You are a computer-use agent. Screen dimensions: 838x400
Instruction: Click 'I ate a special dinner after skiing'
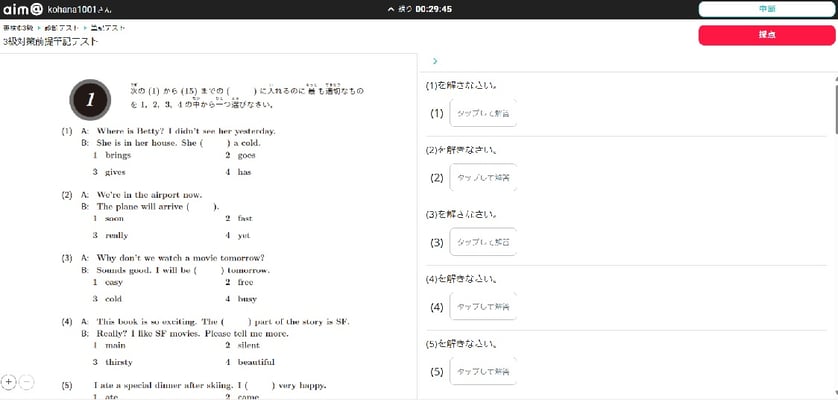[x=163, y=385]
